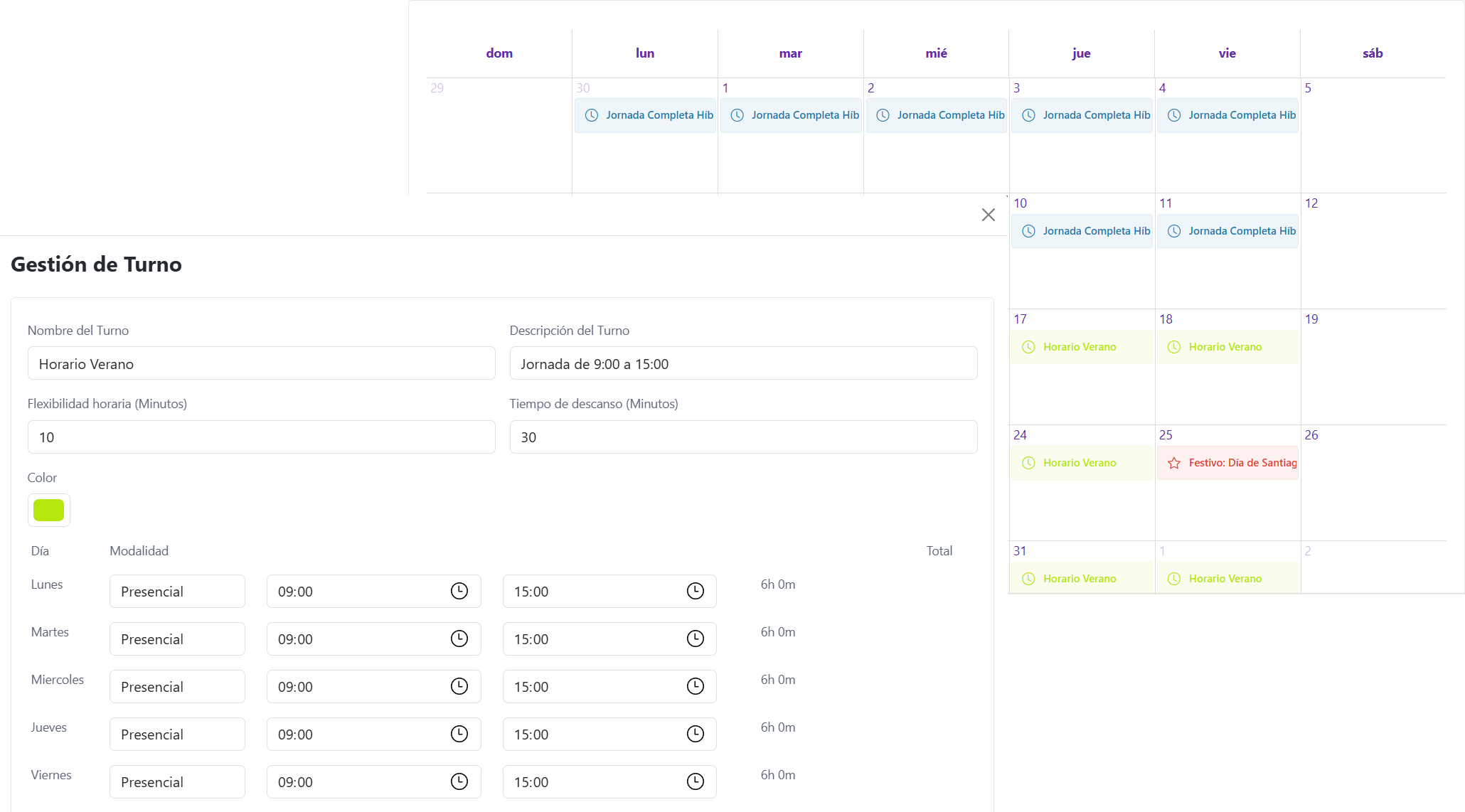The image size is (1465, 812).
Task: Click the clock icon on the day 30 shift
Action: tap(592, 115)
